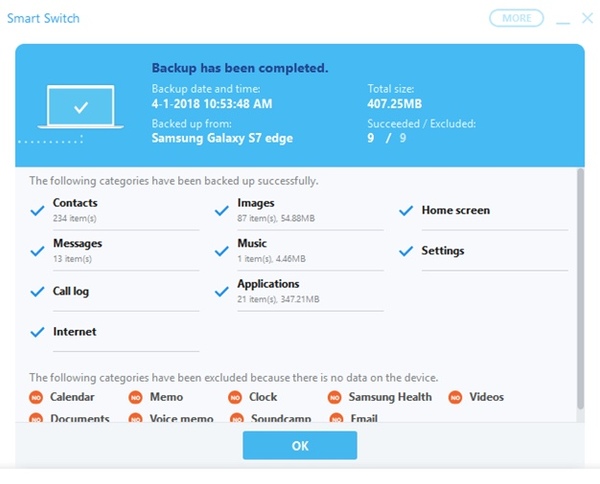600x484 pixels.
Task: Click the OK button
Action: point(300,445)
